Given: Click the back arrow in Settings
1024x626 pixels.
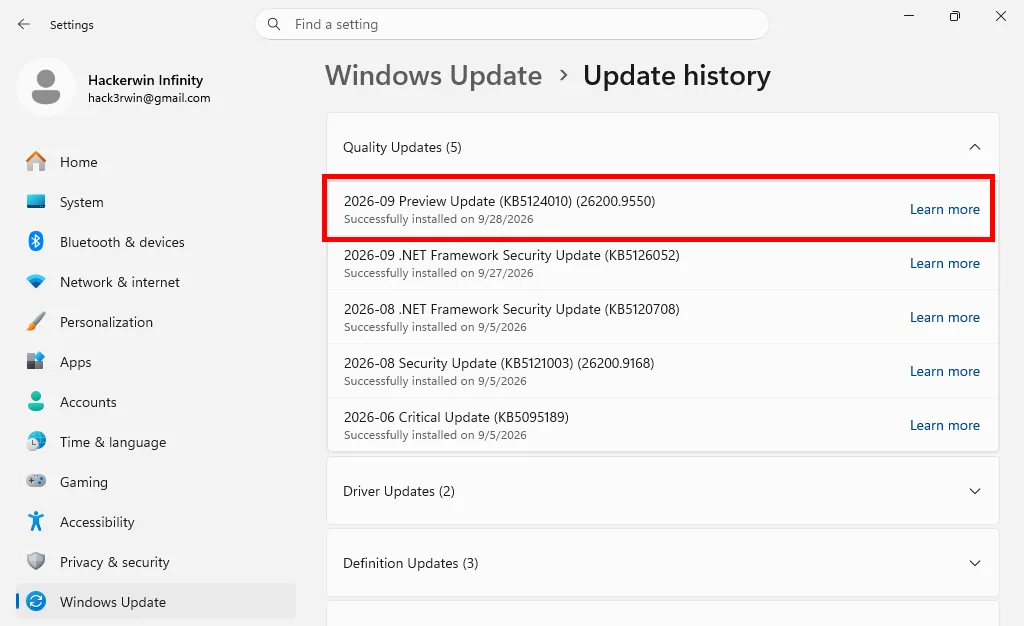Looking at the screenshot, I should tap(24, 24).
